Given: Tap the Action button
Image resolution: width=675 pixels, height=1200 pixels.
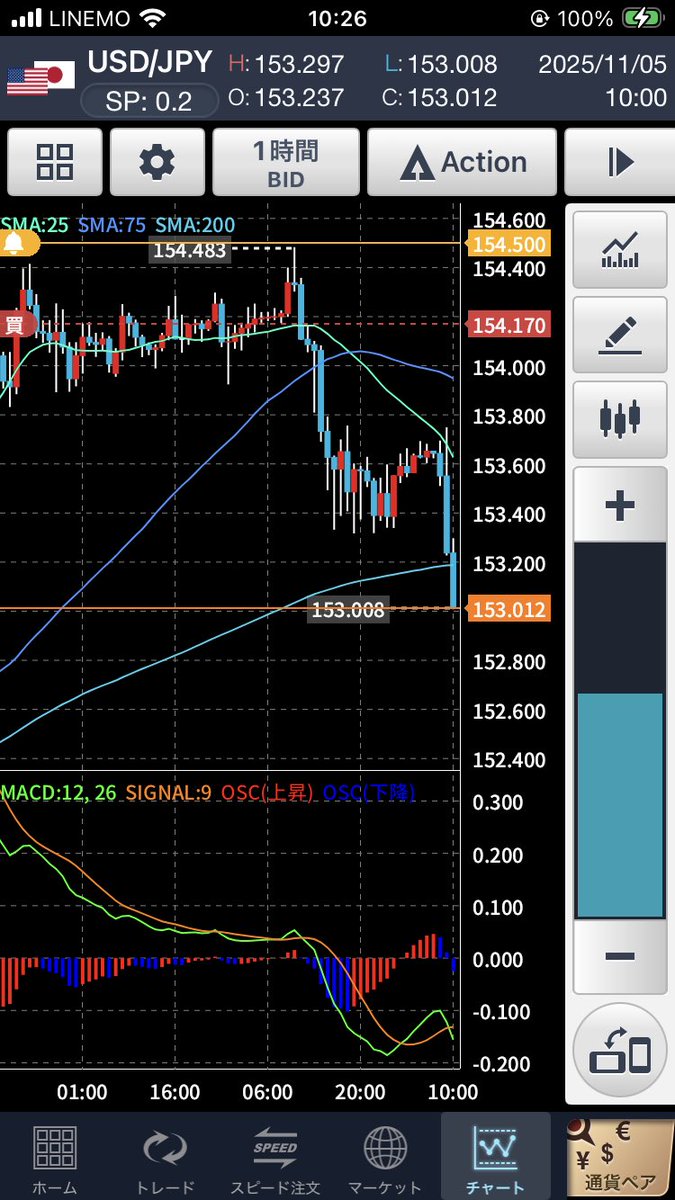Looking at the screenshot, I should click(x=462, y=162).
